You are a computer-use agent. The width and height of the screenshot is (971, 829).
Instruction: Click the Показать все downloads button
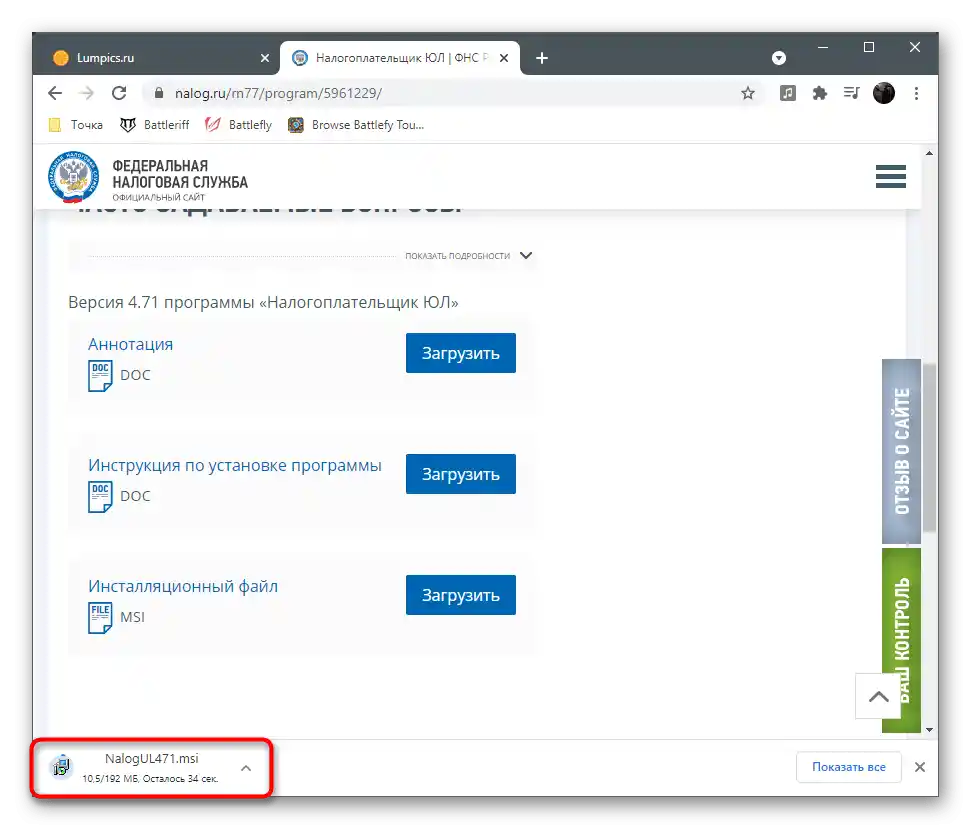tap(848, 767)
